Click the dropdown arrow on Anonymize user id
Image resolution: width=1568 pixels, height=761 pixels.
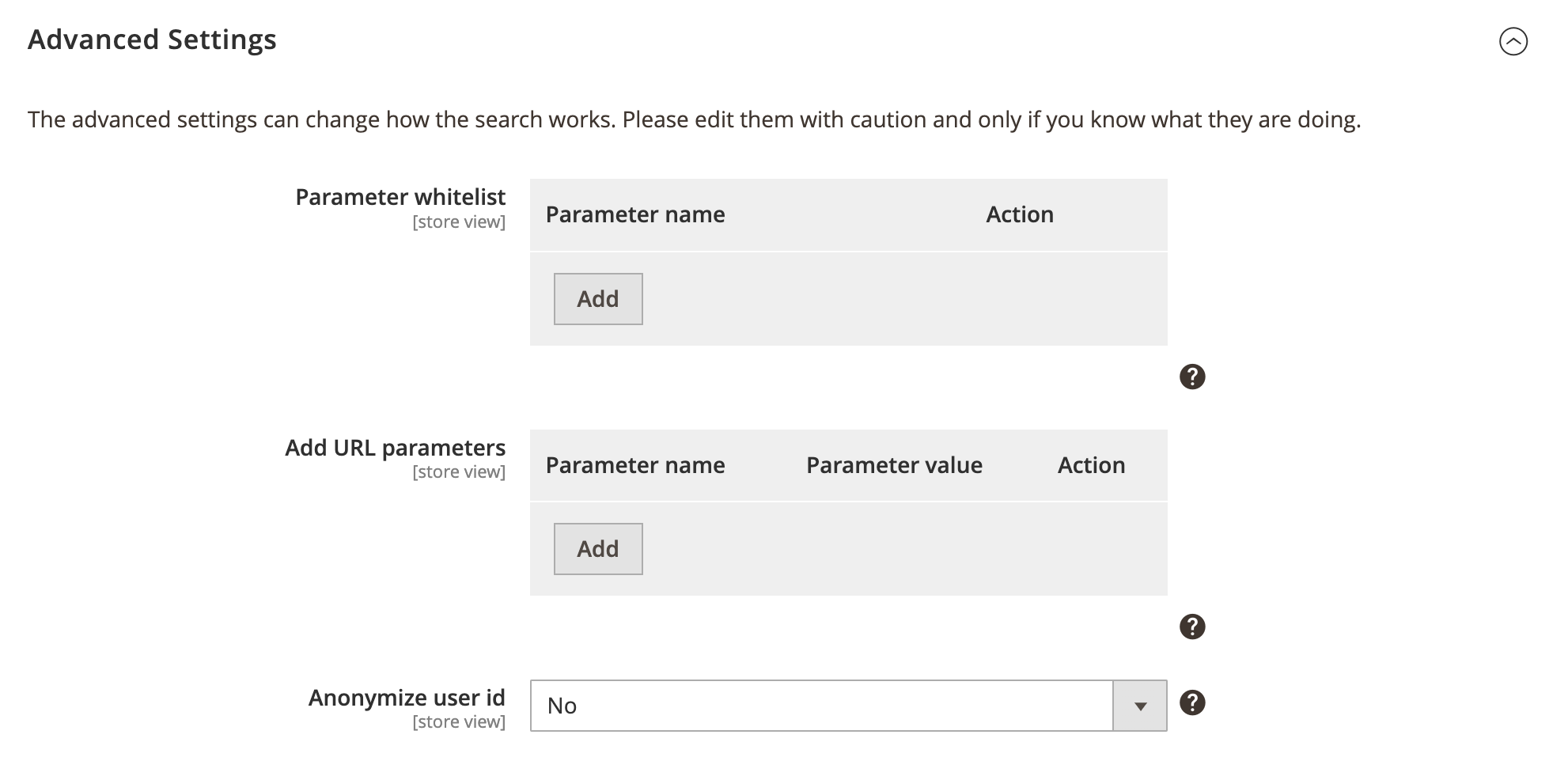pos(1139,706)
